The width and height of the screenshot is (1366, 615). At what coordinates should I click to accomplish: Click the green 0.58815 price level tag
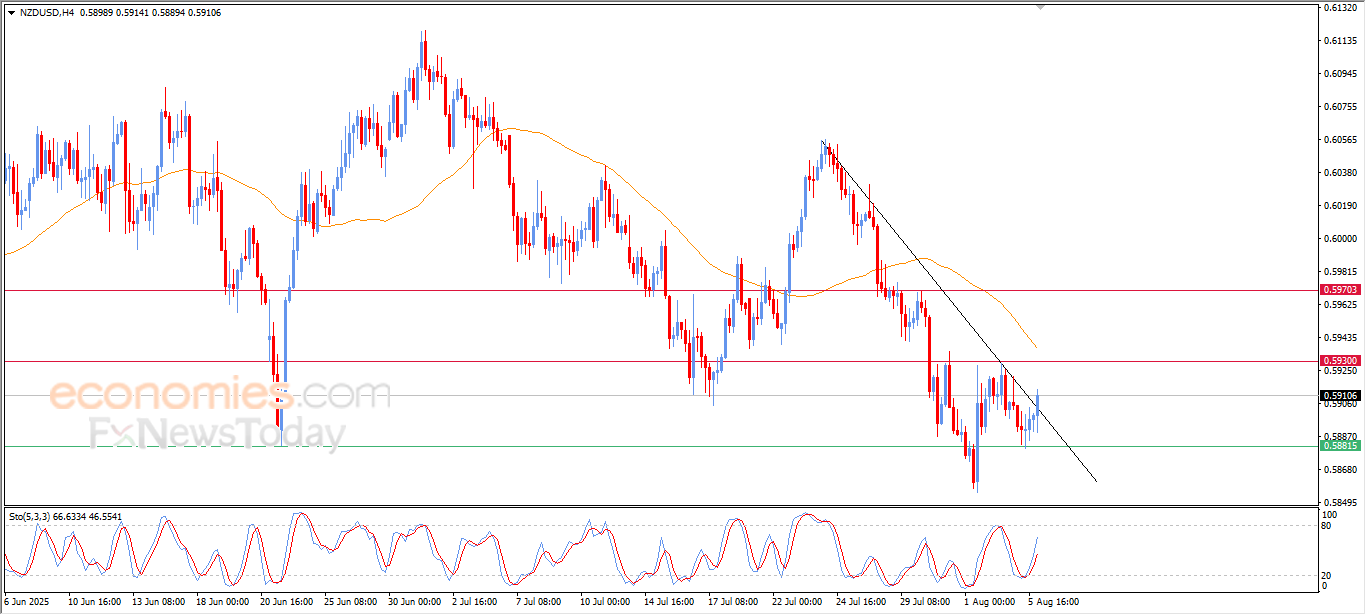pos(1340,446)
